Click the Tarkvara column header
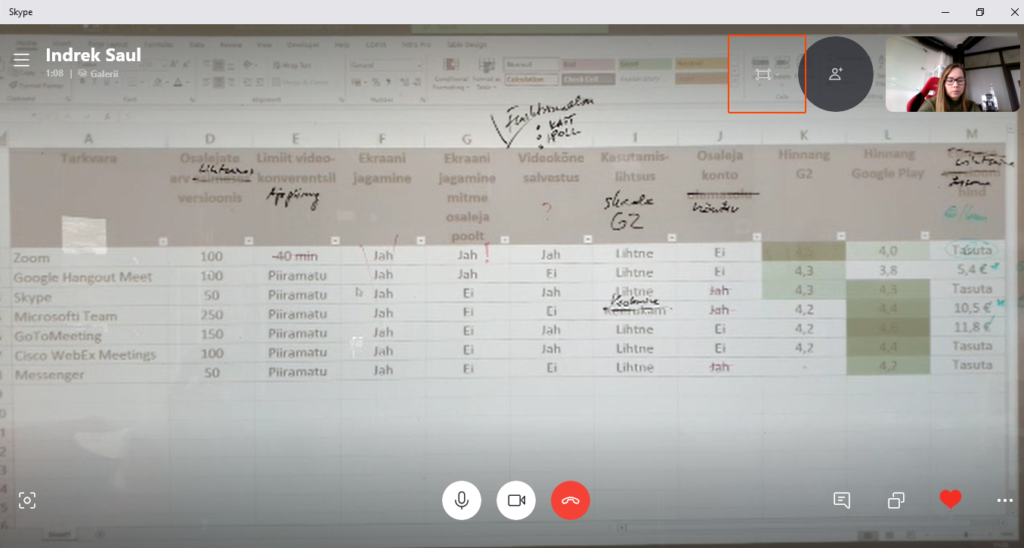1024x548 pixels. (89, 159)
